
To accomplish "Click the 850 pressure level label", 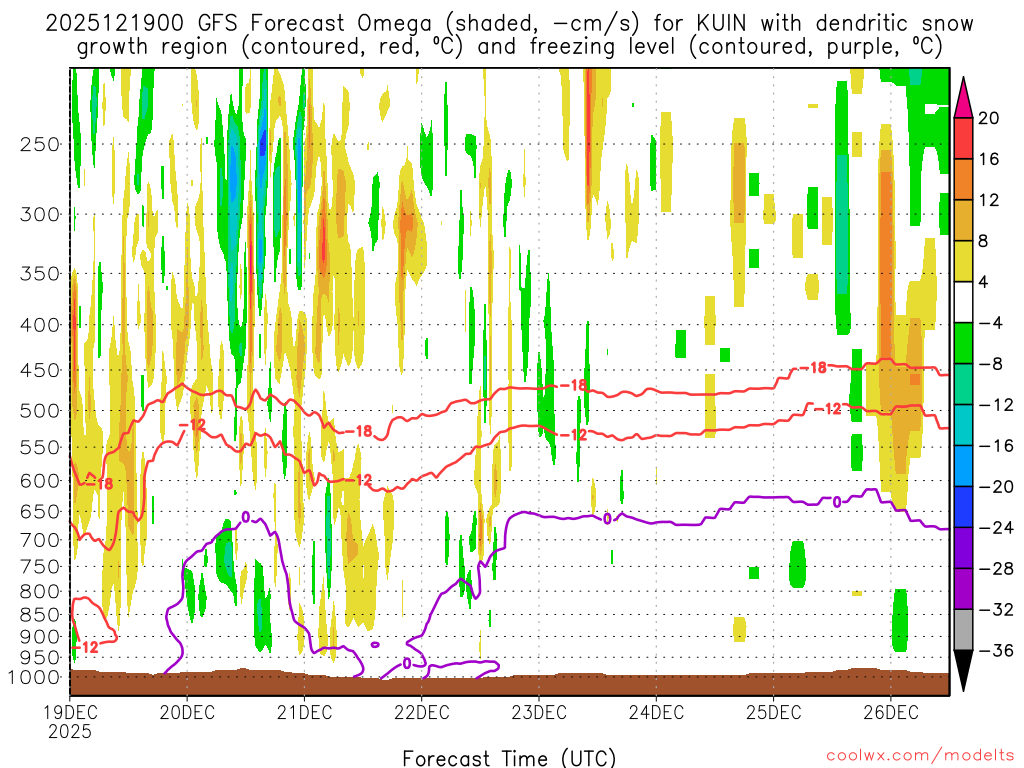I will click(40, 615).
